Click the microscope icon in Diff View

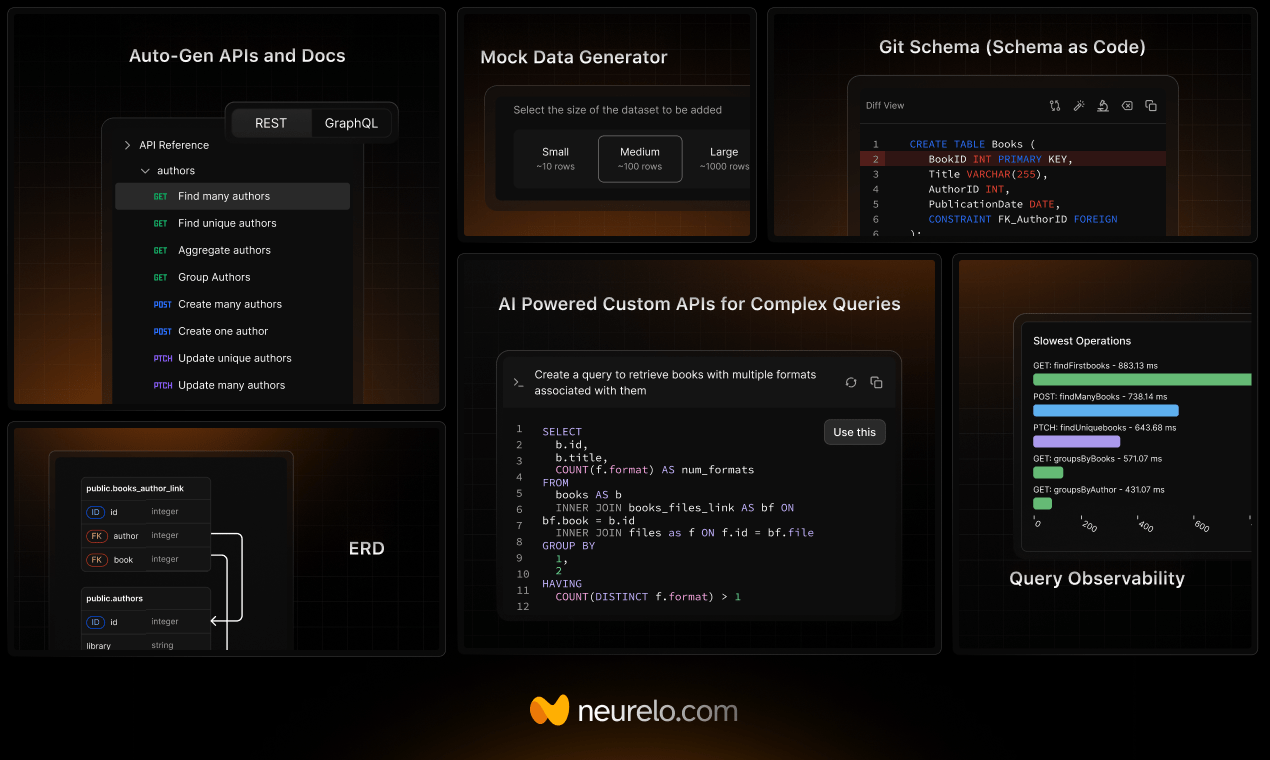coord(1103,106)
